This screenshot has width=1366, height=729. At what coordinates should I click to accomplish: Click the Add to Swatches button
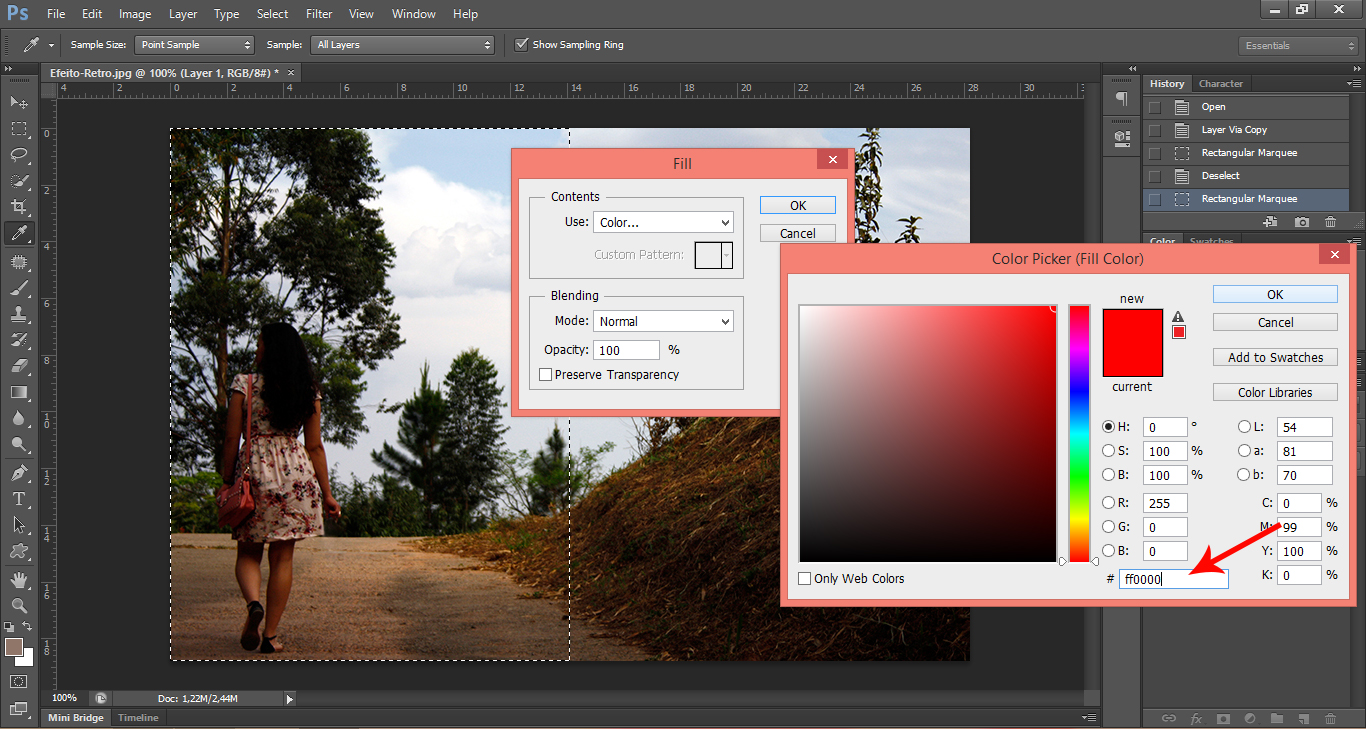pyautogui.click(x=1275, y=358)
